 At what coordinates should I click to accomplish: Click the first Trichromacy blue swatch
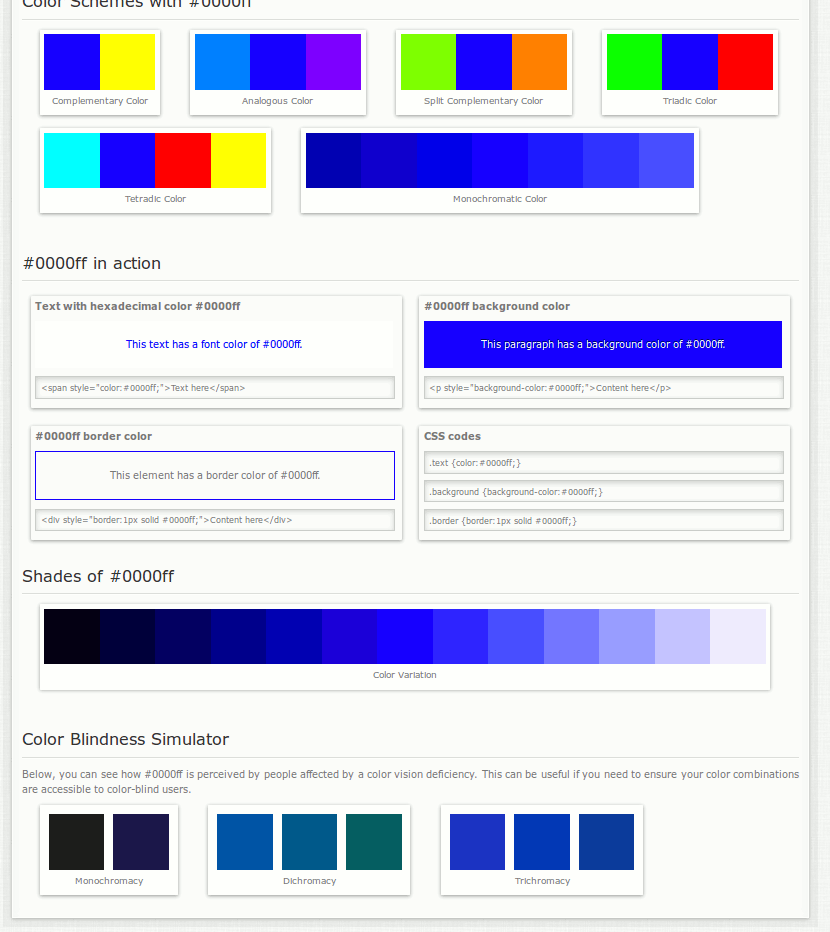click(x=477, y=841)
